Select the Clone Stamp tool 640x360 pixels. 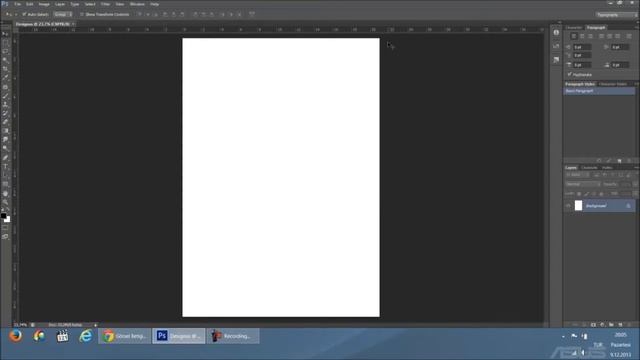click(x=5, y=104)
